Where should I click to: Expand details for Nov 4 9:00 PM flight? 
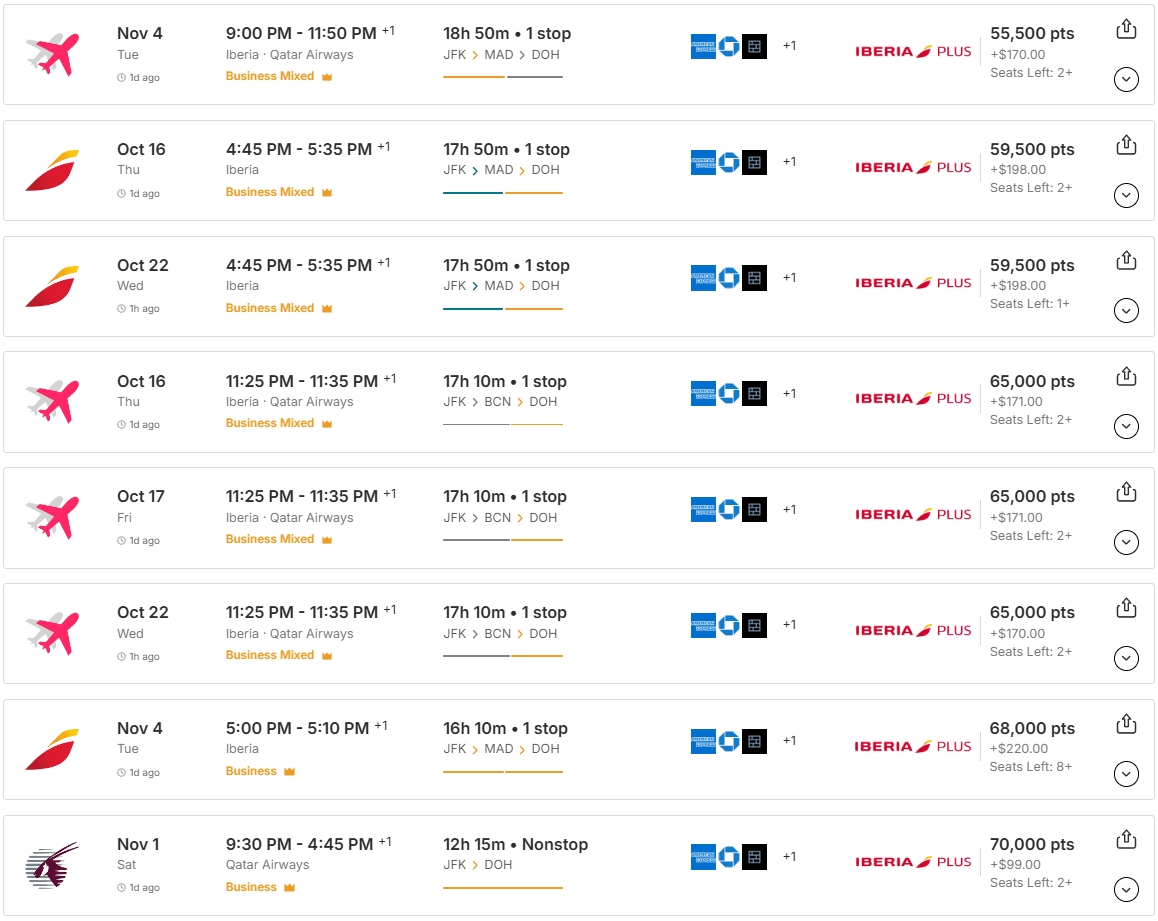coord(1126,79)
